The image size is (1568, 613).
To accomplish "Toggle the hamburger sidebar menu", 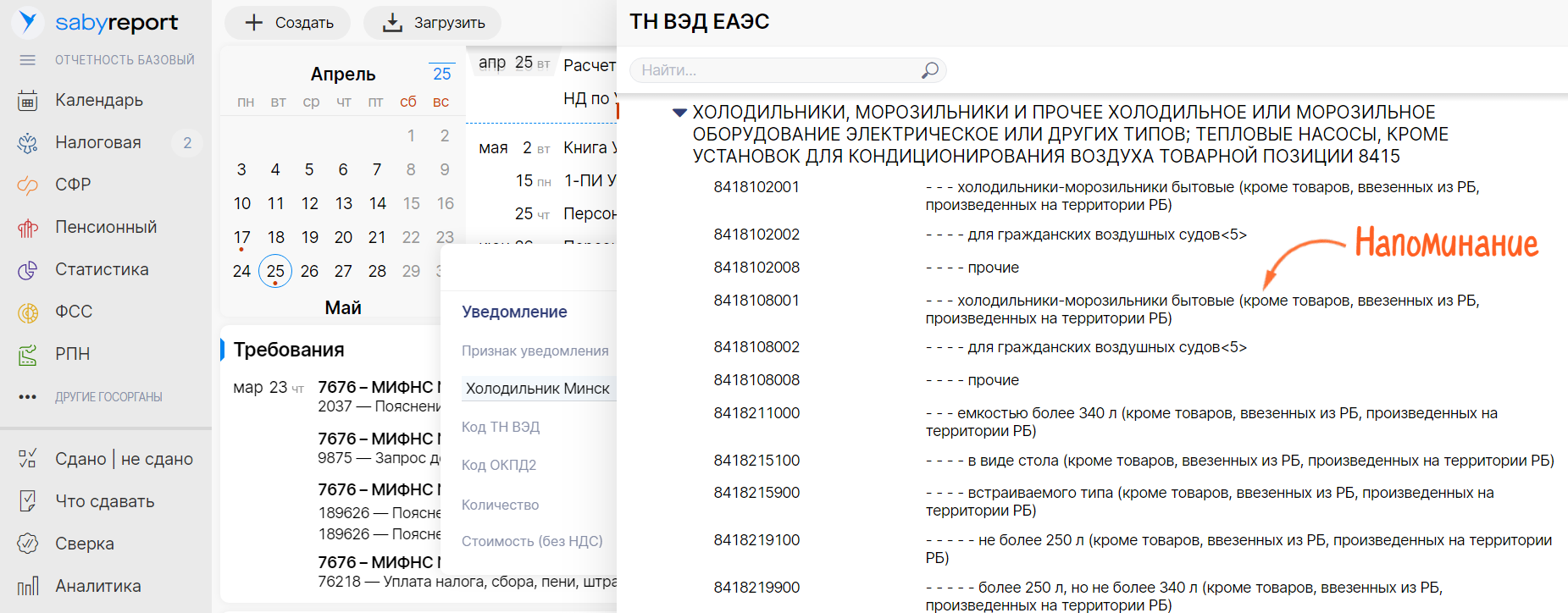I will tap(27, 60).
